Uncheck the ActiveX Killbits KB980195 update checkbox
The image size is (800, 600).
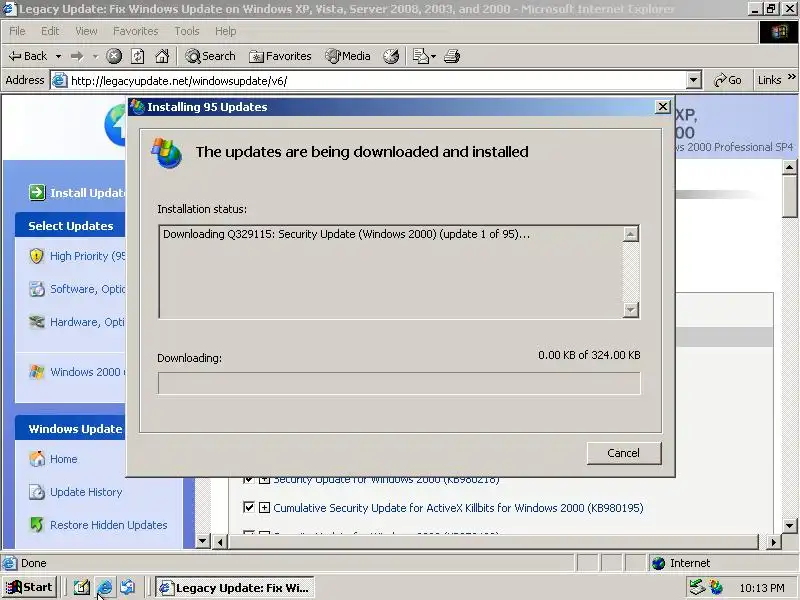click(248, 508)
